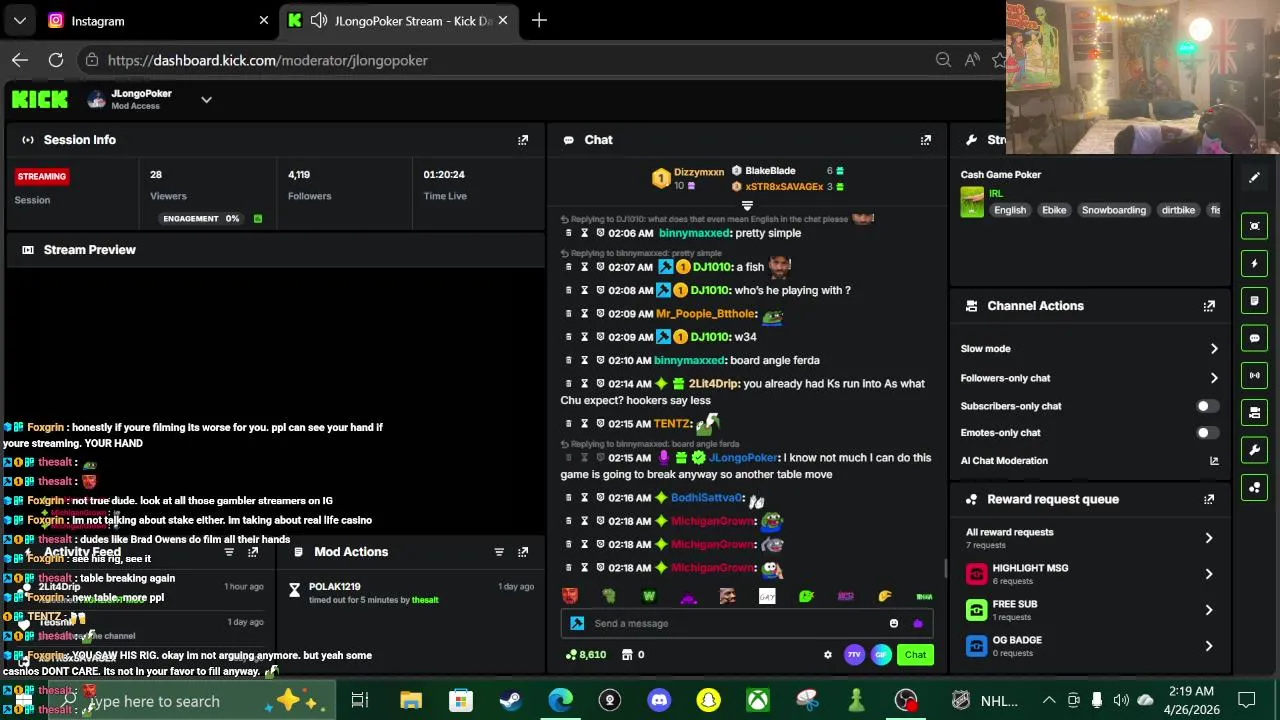1280x720 pixels.
Task: Refresh the page
Action: [56, 60]
